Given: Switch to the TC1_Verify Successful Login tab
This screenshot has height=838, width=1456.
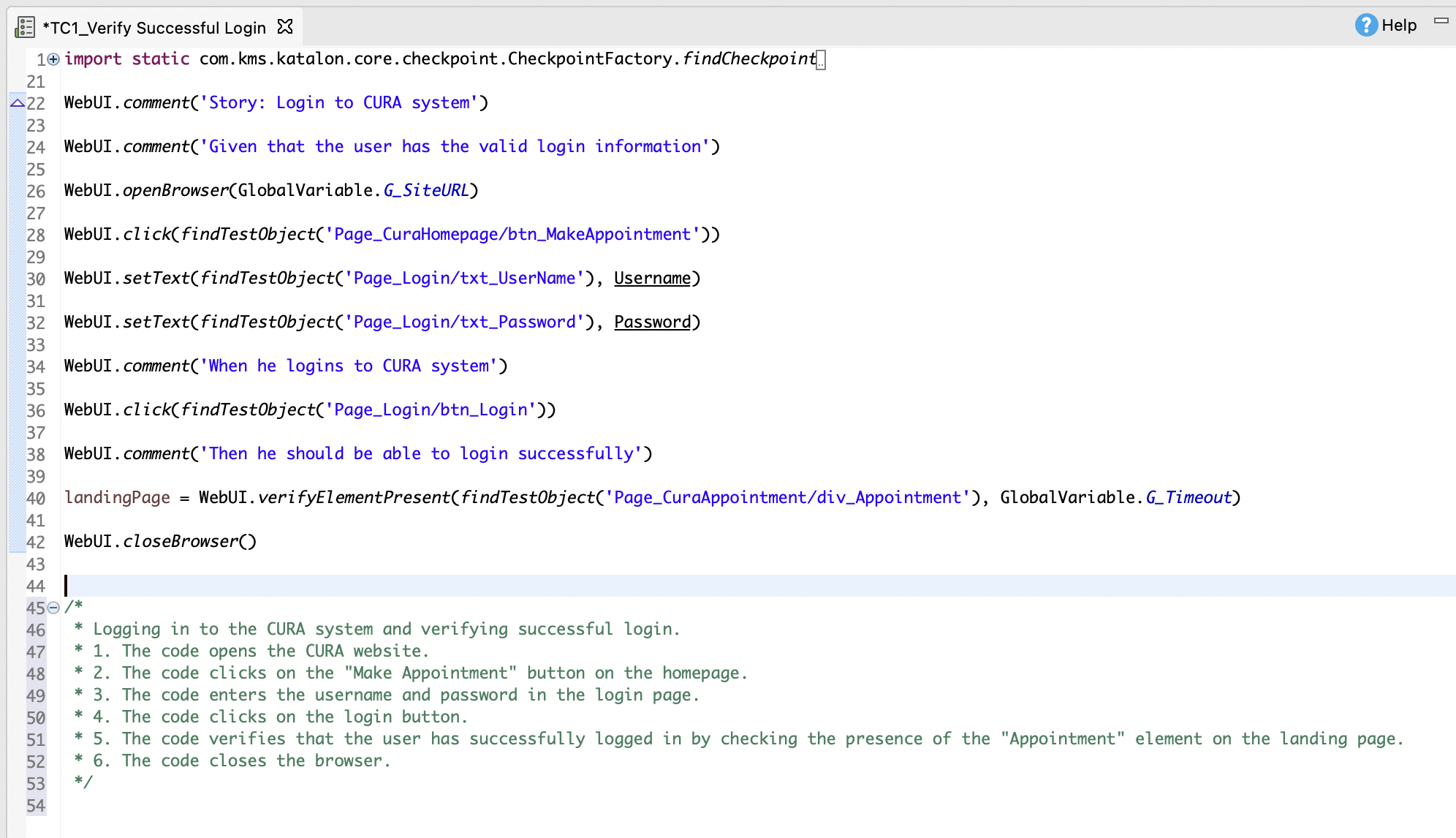Looking at the screenshot, I should click(153, 27).
